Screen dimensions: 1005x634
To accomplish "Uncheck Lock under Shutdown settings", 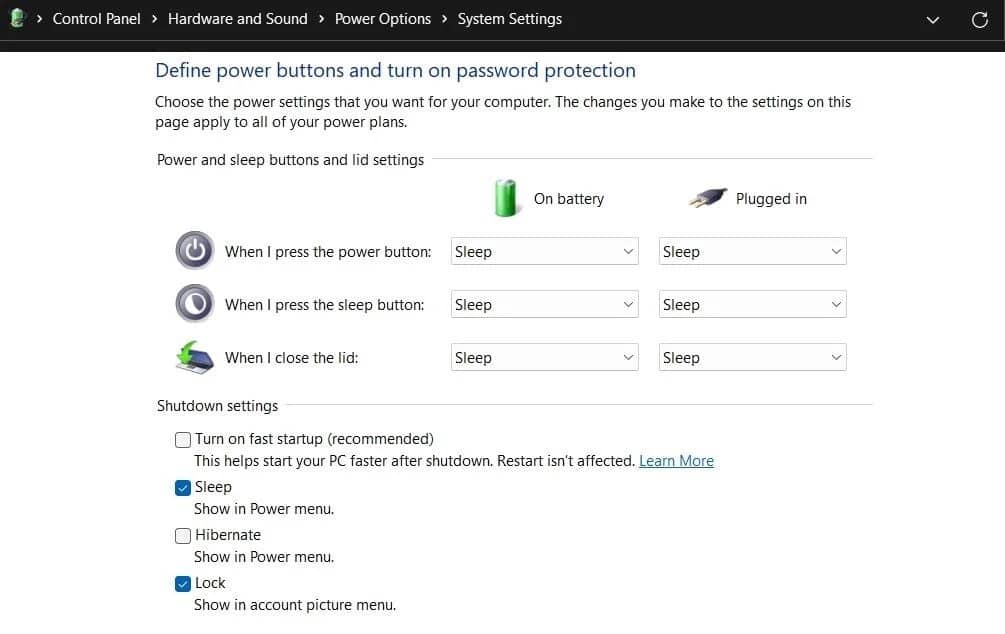I will coord(183,583).
